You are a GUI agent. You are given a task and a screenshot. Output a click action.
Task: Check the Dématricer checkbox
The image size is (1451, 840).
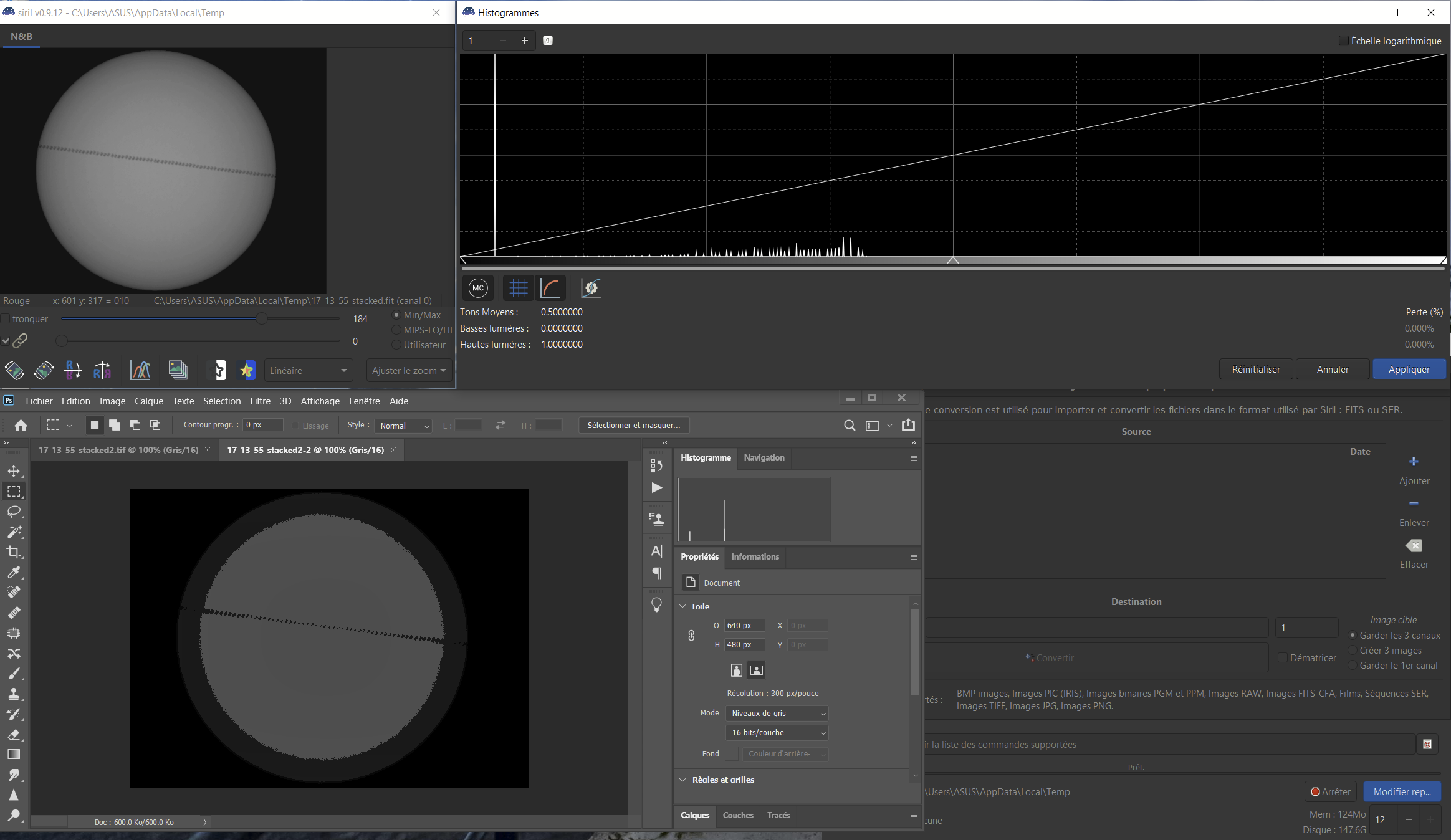(1282, 657)
